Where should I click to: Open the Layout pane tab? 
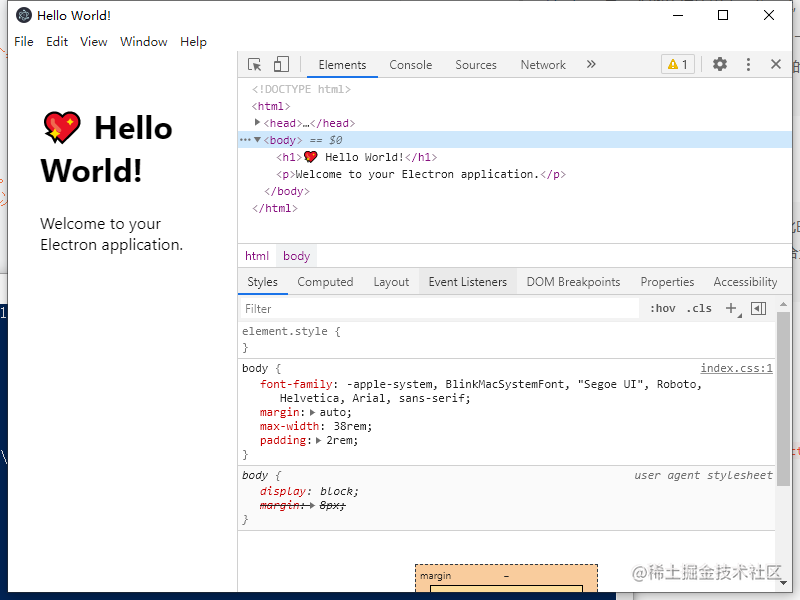click(391, 282)
